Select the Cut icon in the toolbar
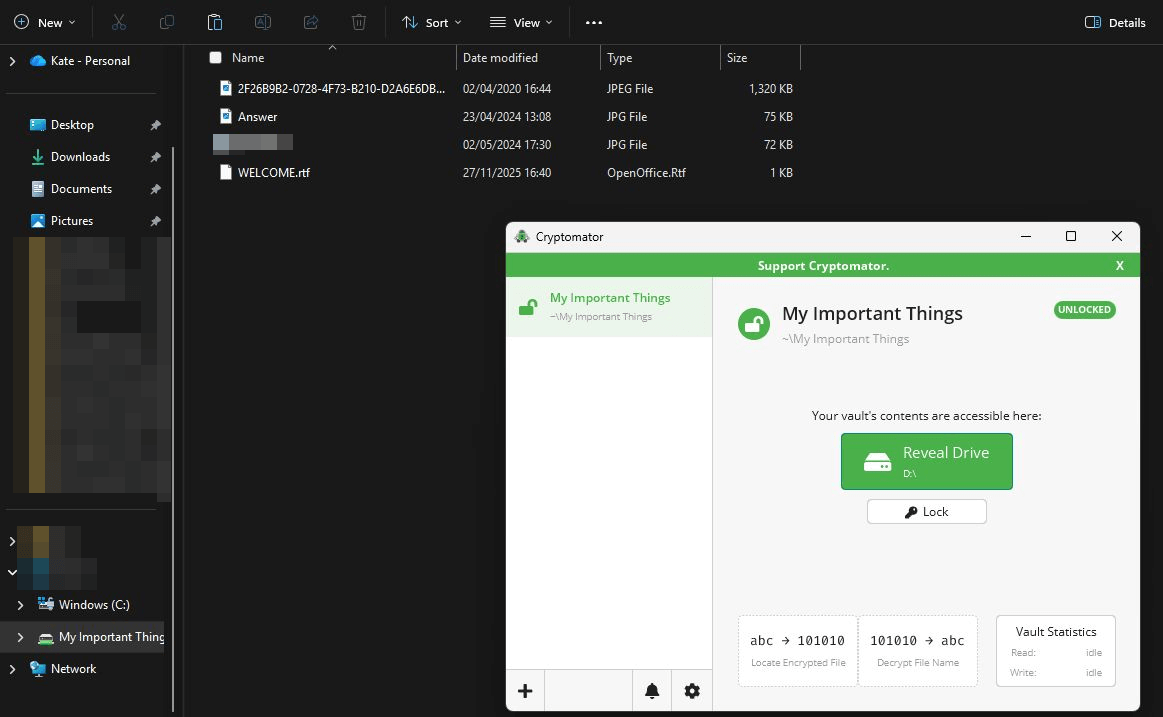The width and height of the screenshot is (1163, 717). point(117,21)
